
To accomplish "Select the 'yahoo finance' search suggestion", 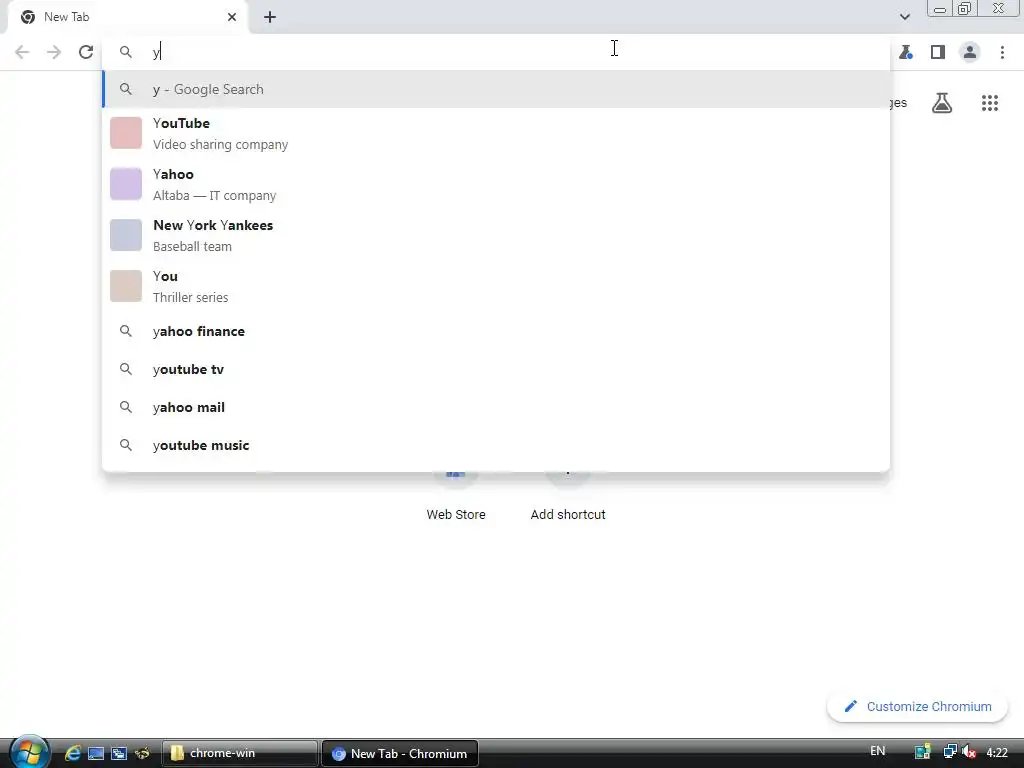I will [x=496, y=331].
